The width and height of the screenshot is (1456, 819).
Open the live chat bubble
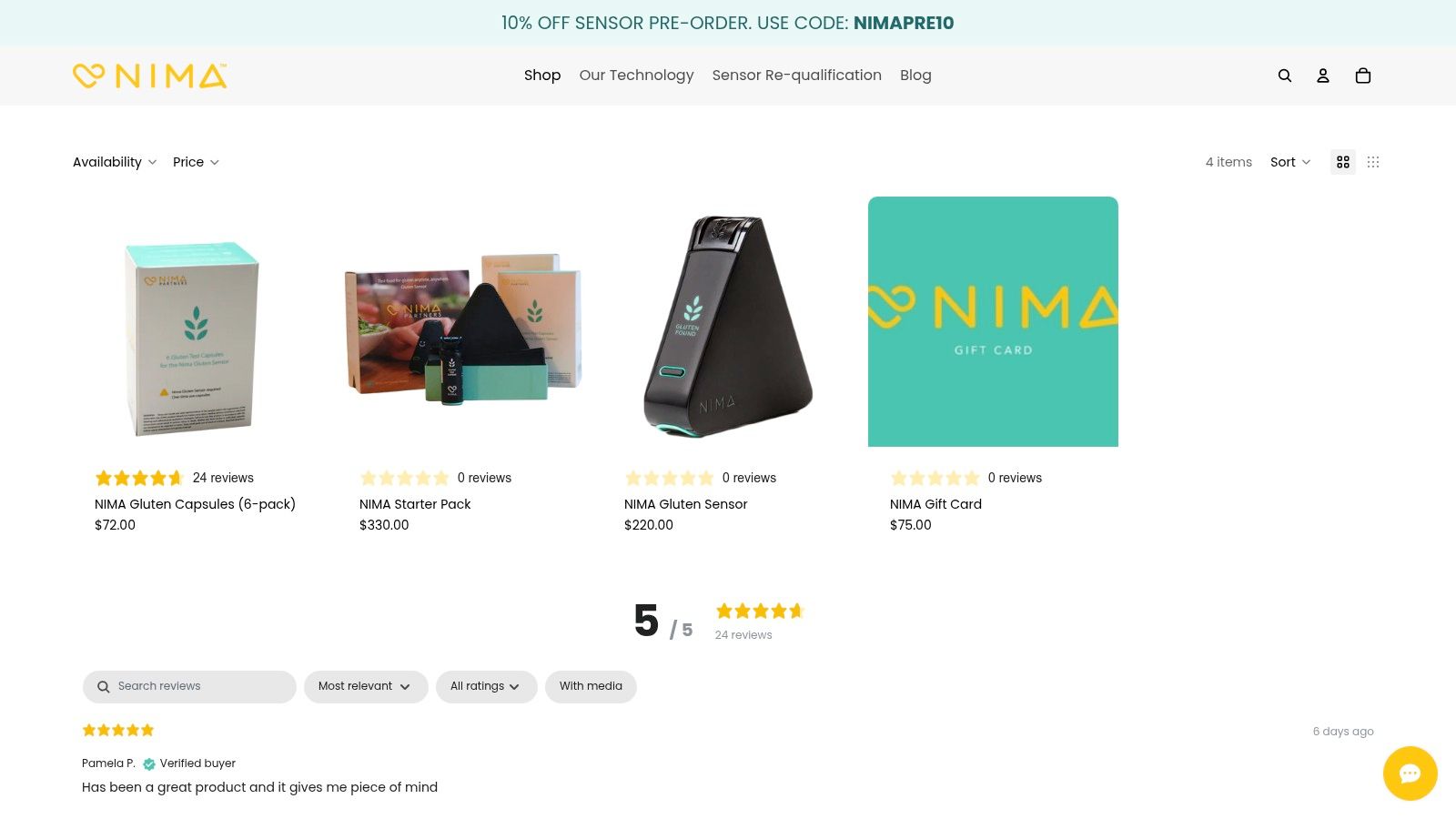pos(1410,773)
